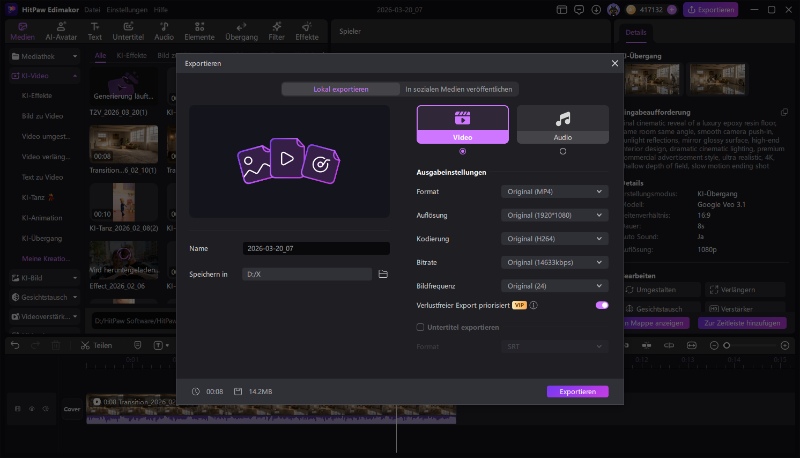Click the user avatar icon in title bar

pos(613,10)
